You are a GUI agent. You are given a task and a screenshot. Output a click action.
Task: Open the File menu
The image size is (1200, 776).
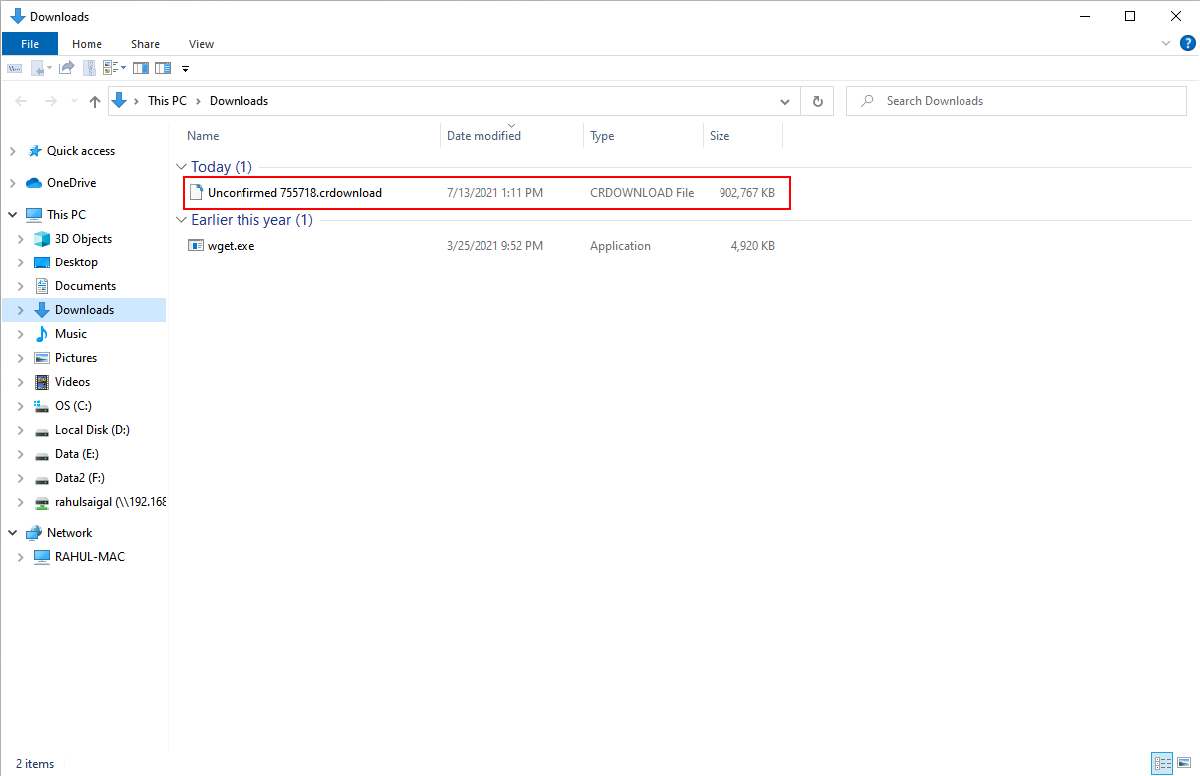30,44
